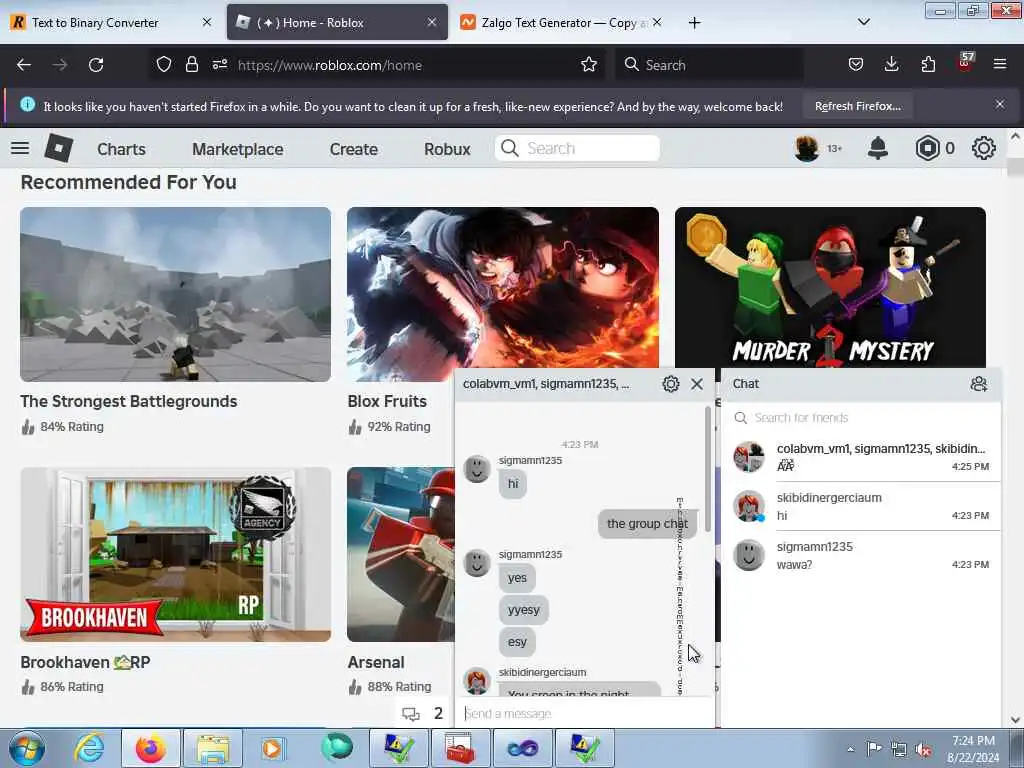1024x768 pixels.
Task: Click the Send a message field
Action: 584,713
